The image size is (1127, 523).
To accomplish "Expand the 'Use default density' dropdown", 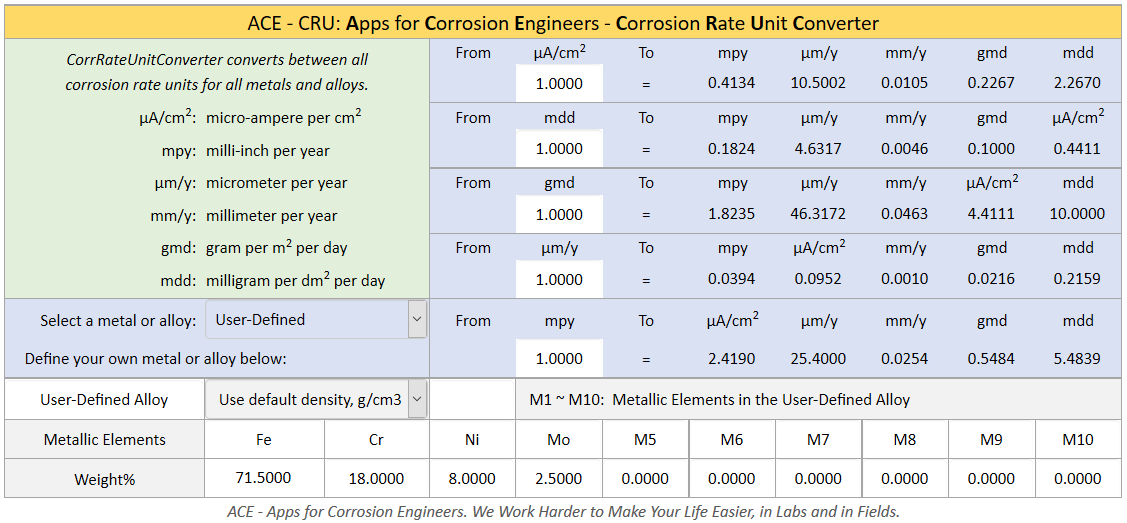I will point(316,399).
